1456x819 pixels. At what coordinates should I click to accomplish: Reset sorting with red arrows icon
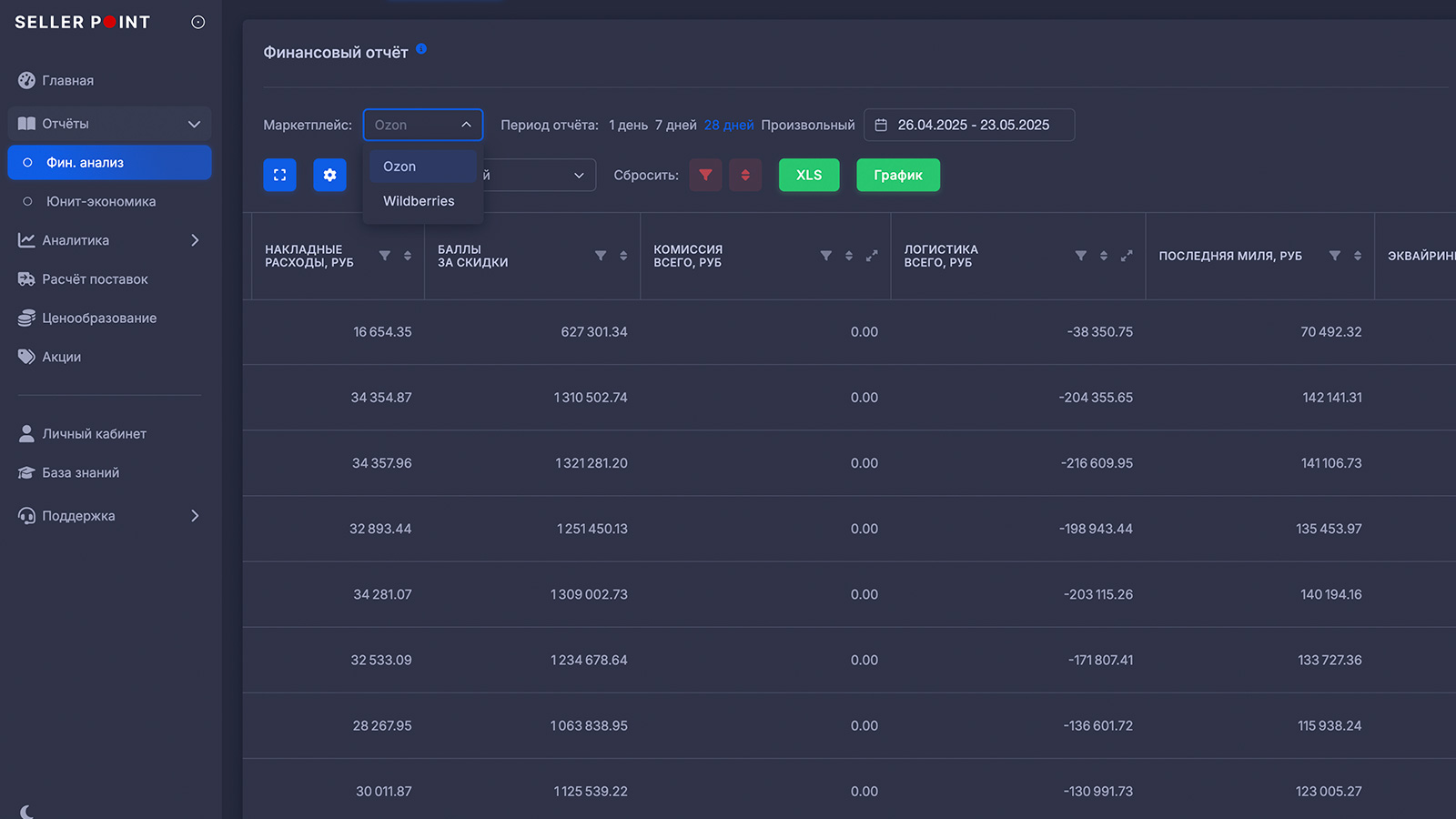pyautogui.click(x=745, y=175)
